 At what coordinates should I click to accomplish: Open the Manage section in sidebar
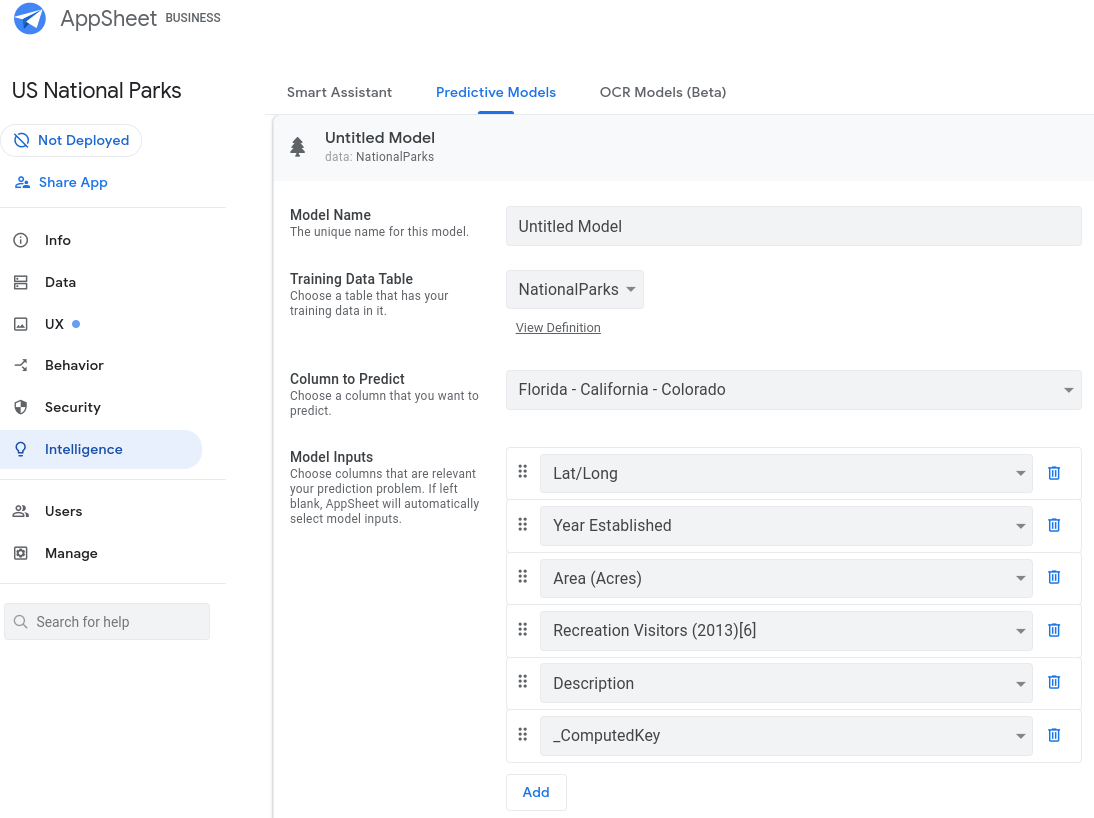tap(71, 553)
